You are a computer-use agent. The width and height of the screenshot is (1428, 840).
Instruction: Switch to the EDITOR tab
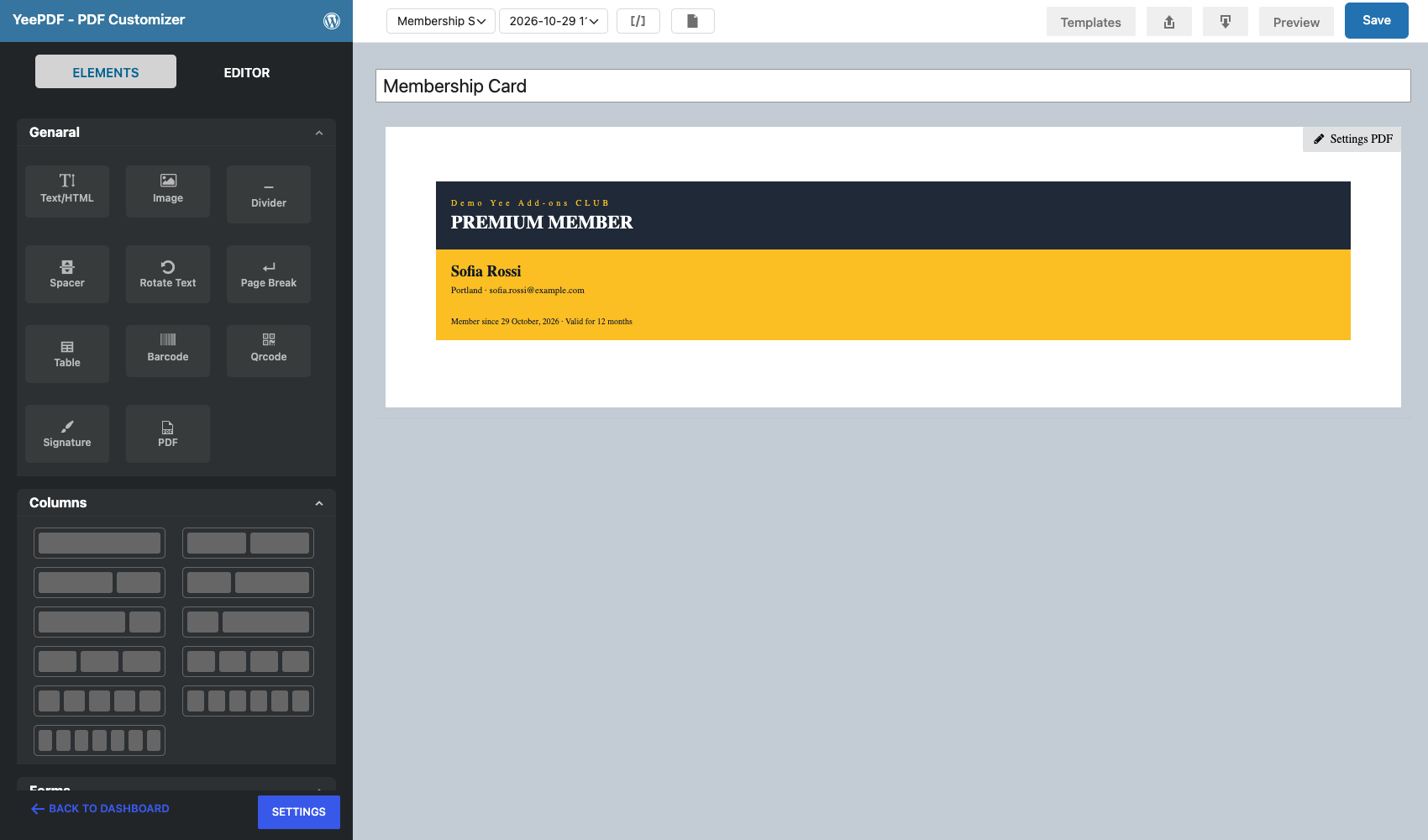pyautogui.click(x=247, y=72)
